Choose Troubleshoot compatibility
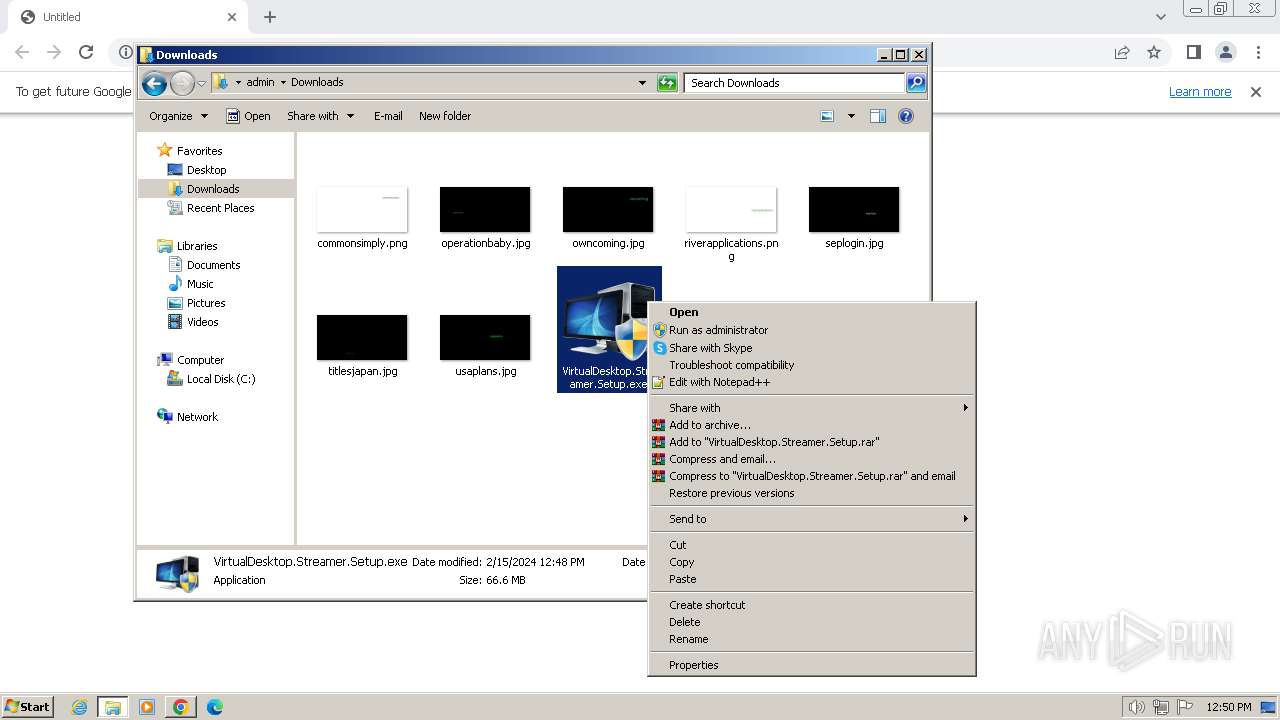The height and width of the screenshot is (720, 1280). (812, 365)
